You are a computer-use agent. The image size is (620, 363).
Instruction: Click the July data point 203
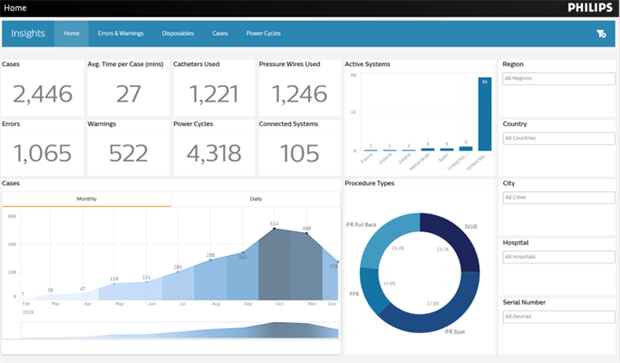(178, 272)
